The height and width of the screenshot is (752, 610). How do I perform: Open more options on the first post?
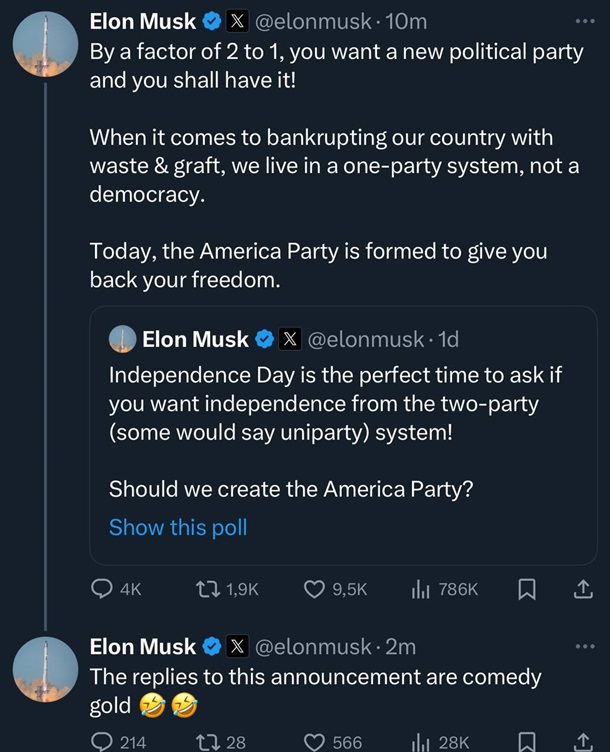[x=584, y=21]
